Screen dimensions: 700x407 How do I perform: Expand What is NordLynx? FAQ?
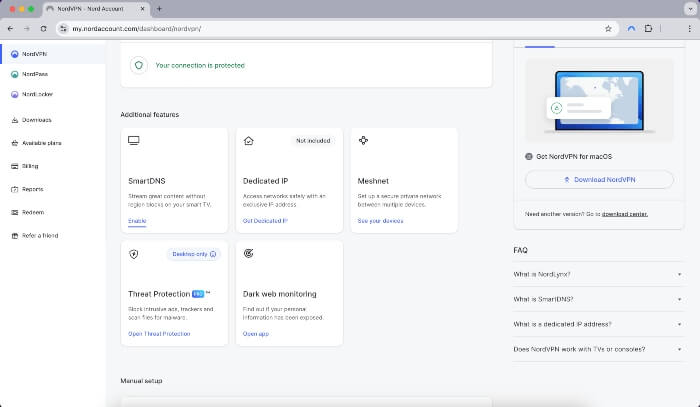coord(598,274)
